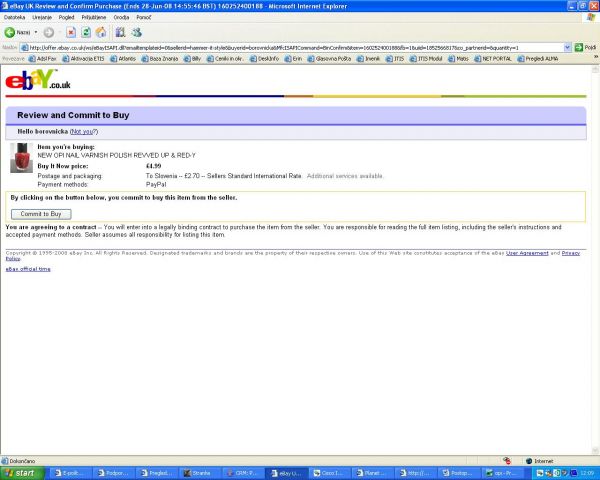Open the ITIS Modul favorites link
Viewport: 600px width, 480px height.
pos(426,59)
